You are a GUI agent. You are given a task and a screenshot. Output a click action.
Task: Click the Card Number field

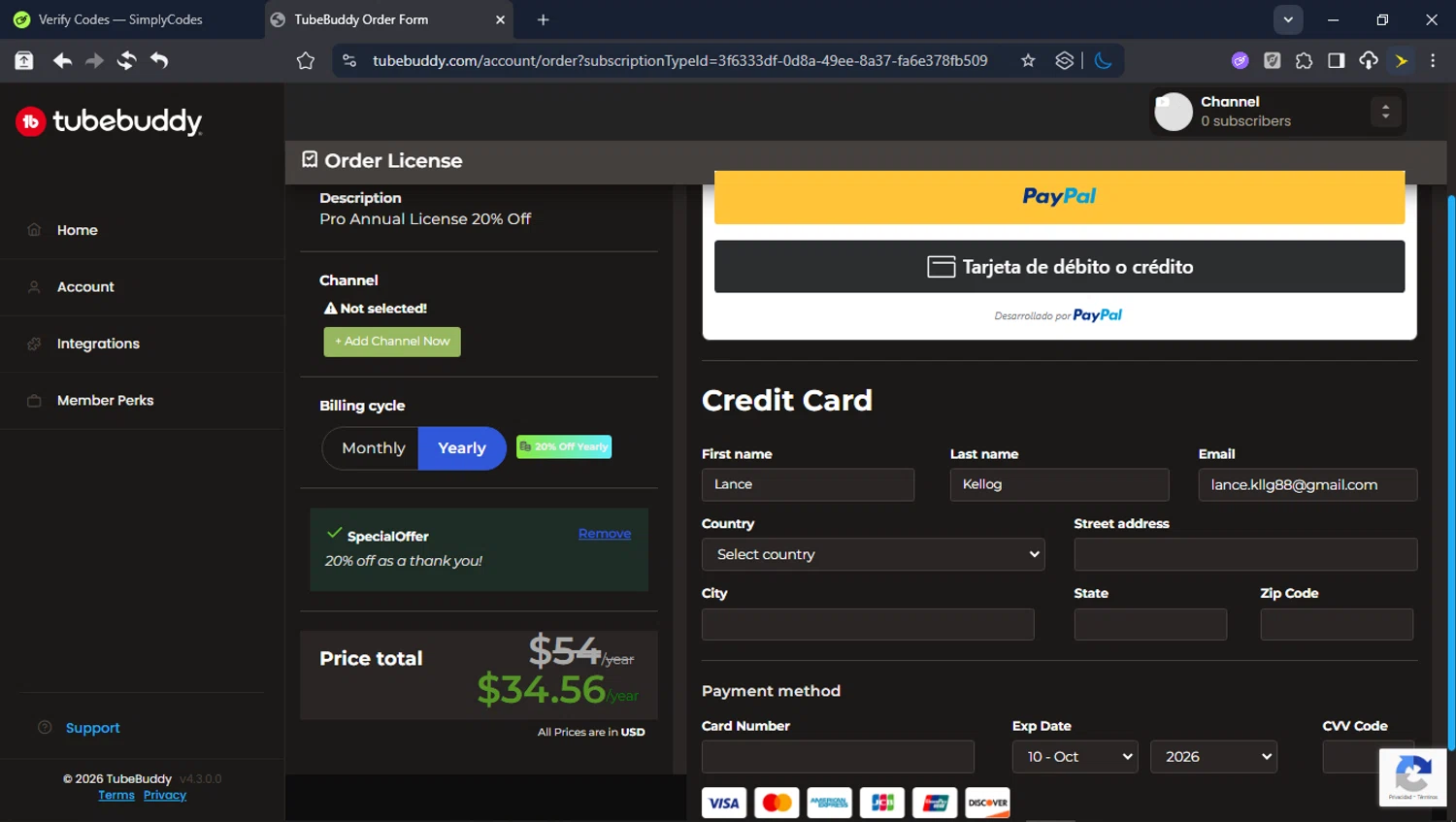coord(838,757)
